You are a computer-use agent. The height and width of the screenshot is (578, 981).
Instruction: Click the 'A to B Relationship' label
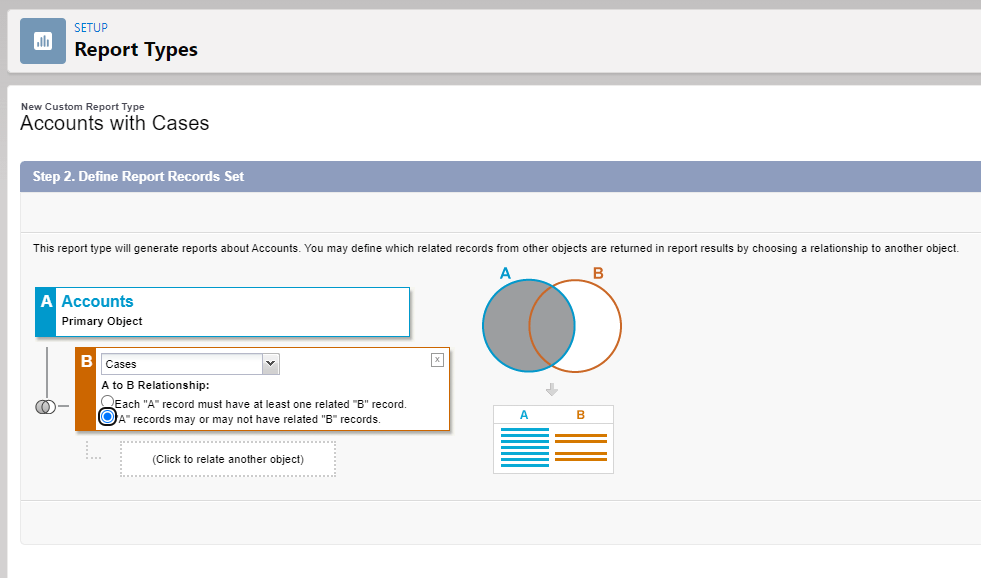155,385
